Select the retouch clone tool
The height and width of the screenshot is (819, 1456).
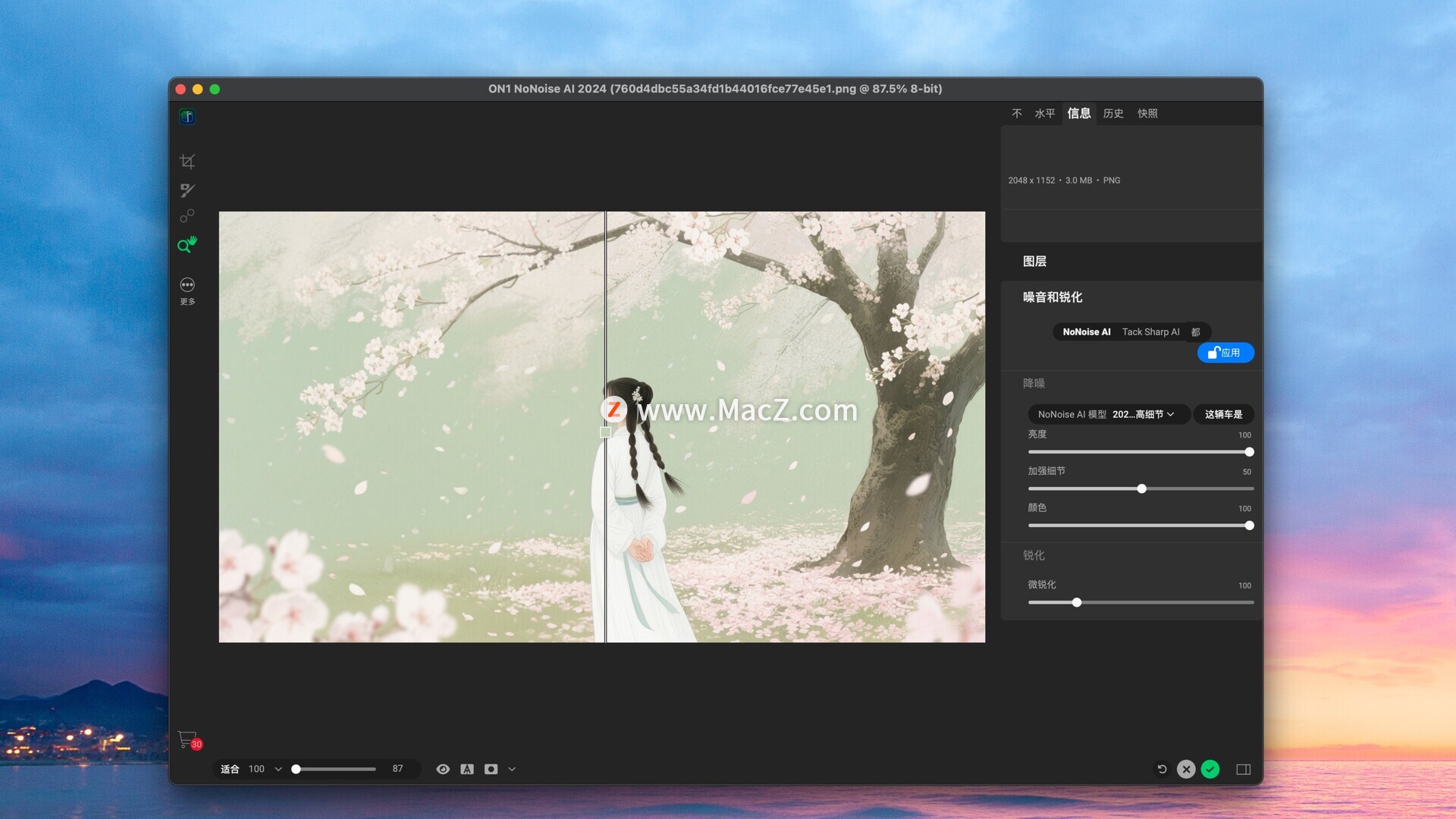click(187, 217)
